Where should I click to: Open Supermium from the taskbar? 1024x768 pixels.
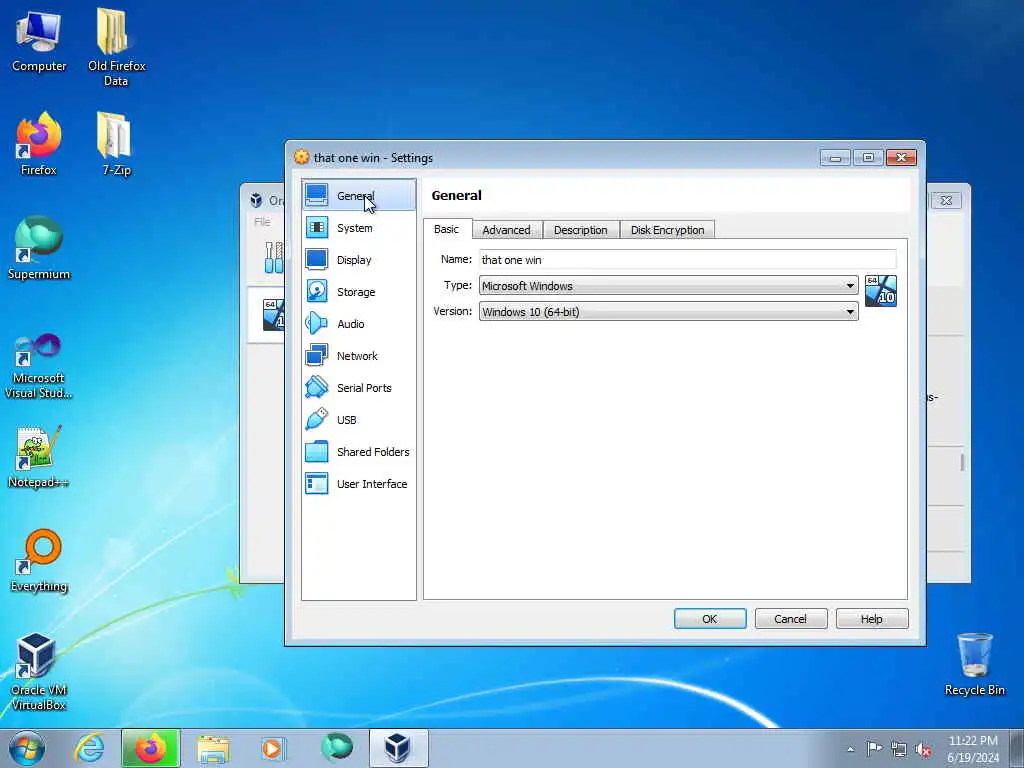click(336, 748)
